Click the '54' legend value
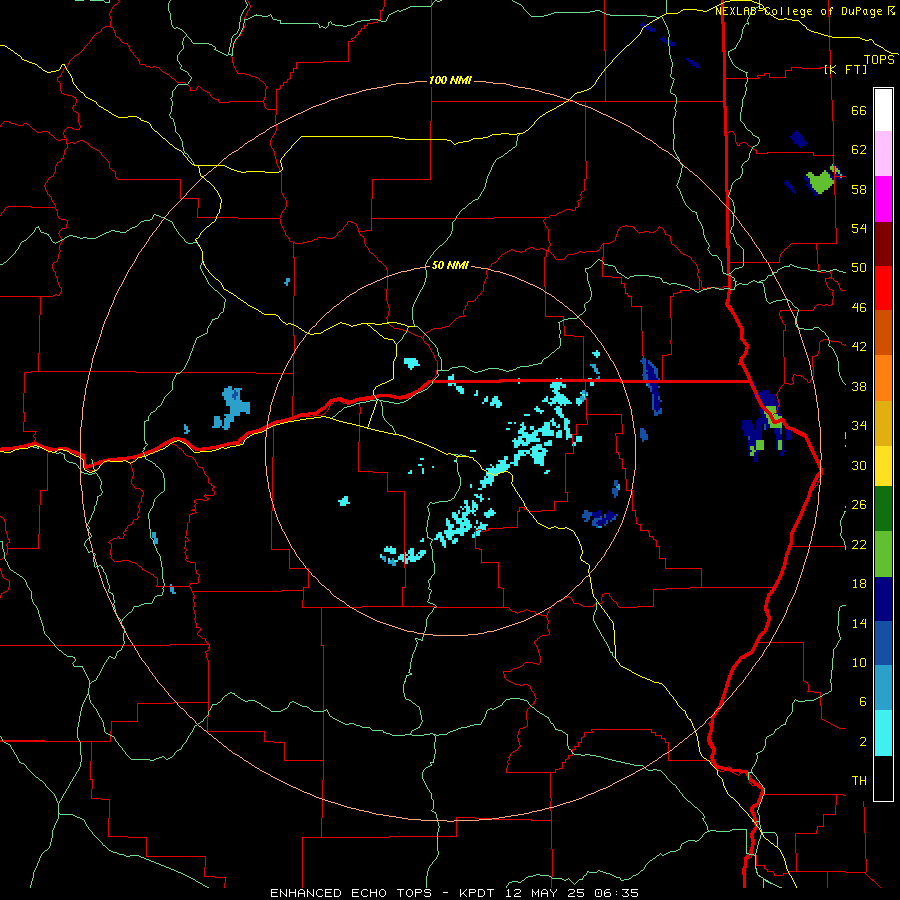900x900 pixels. 859,228
